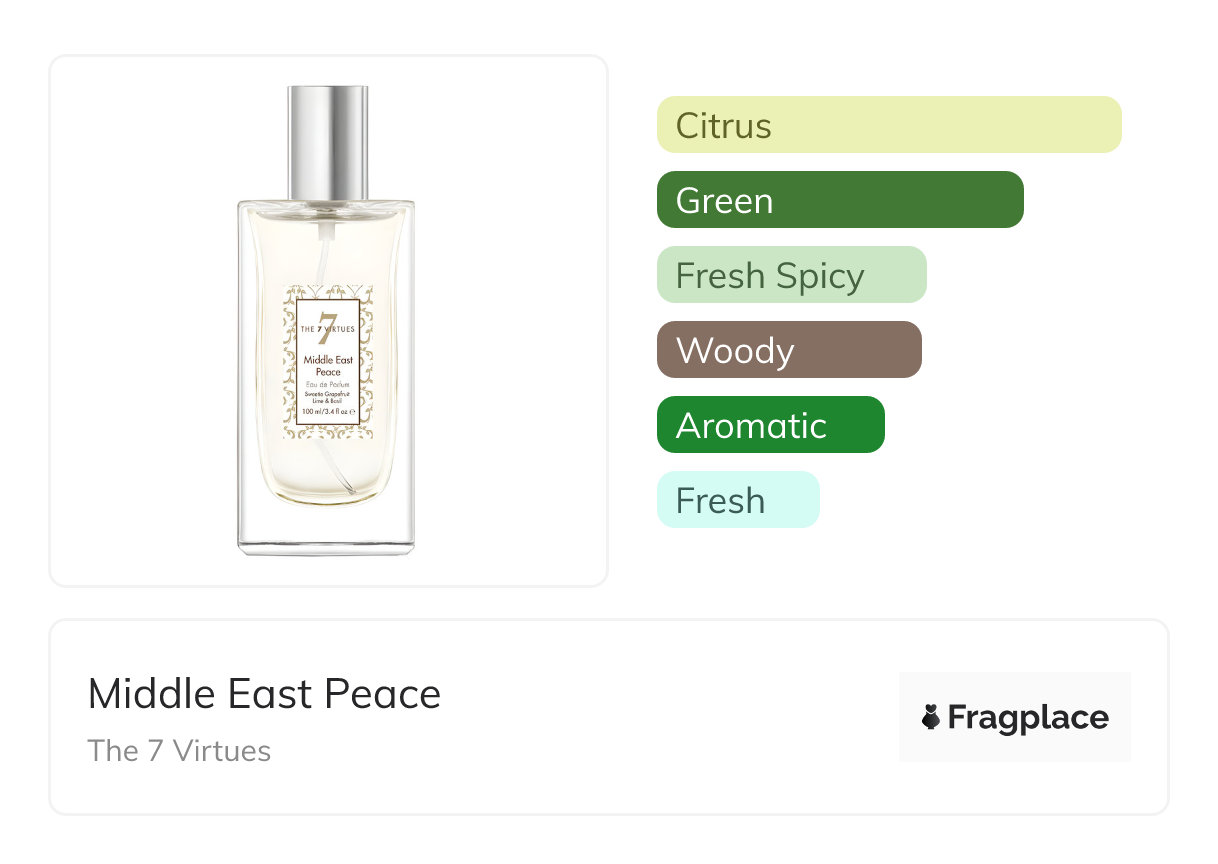Select the Citrus accord bar
This screenshot has width=1218, height=864.
pos(888,125)
